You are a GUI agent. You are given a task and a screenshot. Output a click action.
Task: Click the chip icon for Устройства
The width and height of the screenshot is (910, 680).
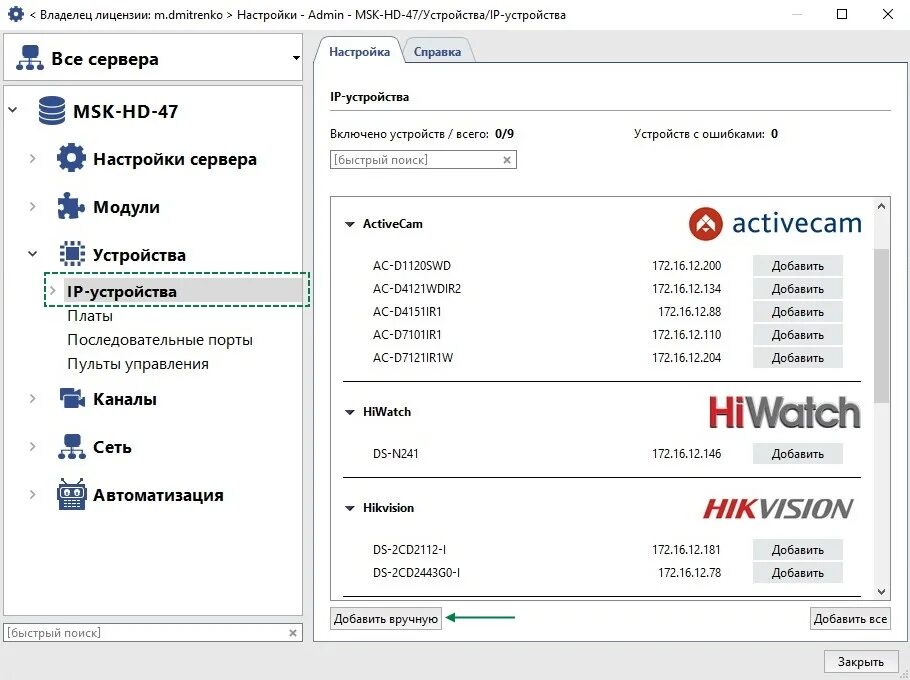click(72, 254)
